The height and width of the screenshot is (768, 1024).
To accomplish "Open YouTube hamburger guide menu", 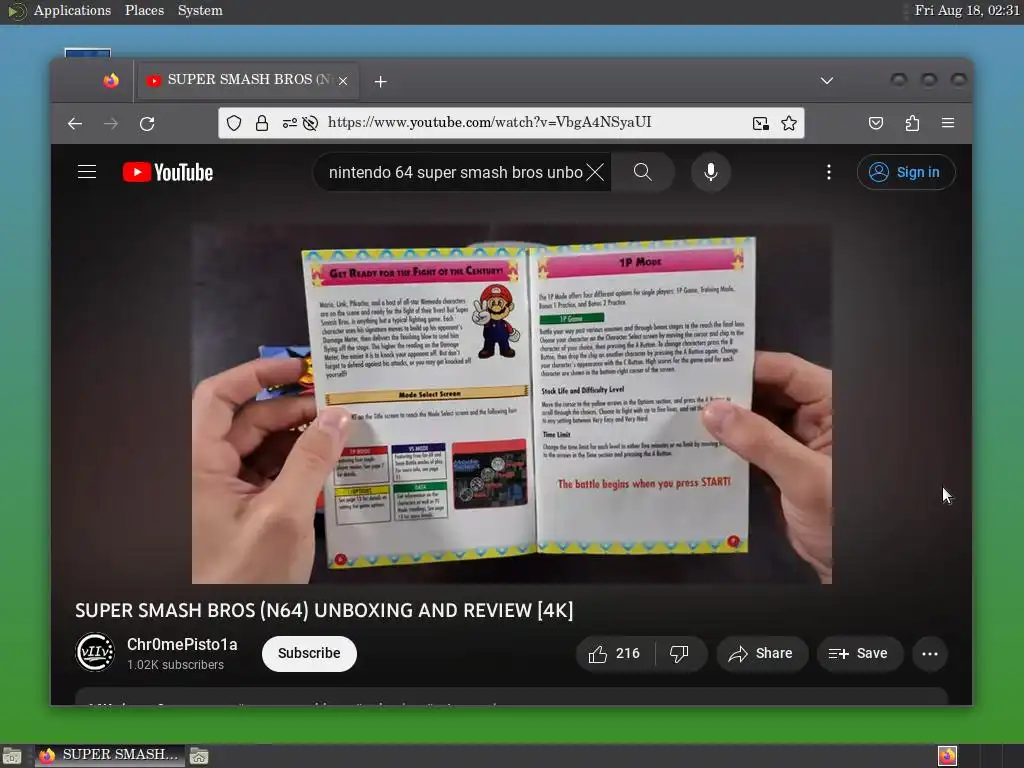I will (87, 172).
